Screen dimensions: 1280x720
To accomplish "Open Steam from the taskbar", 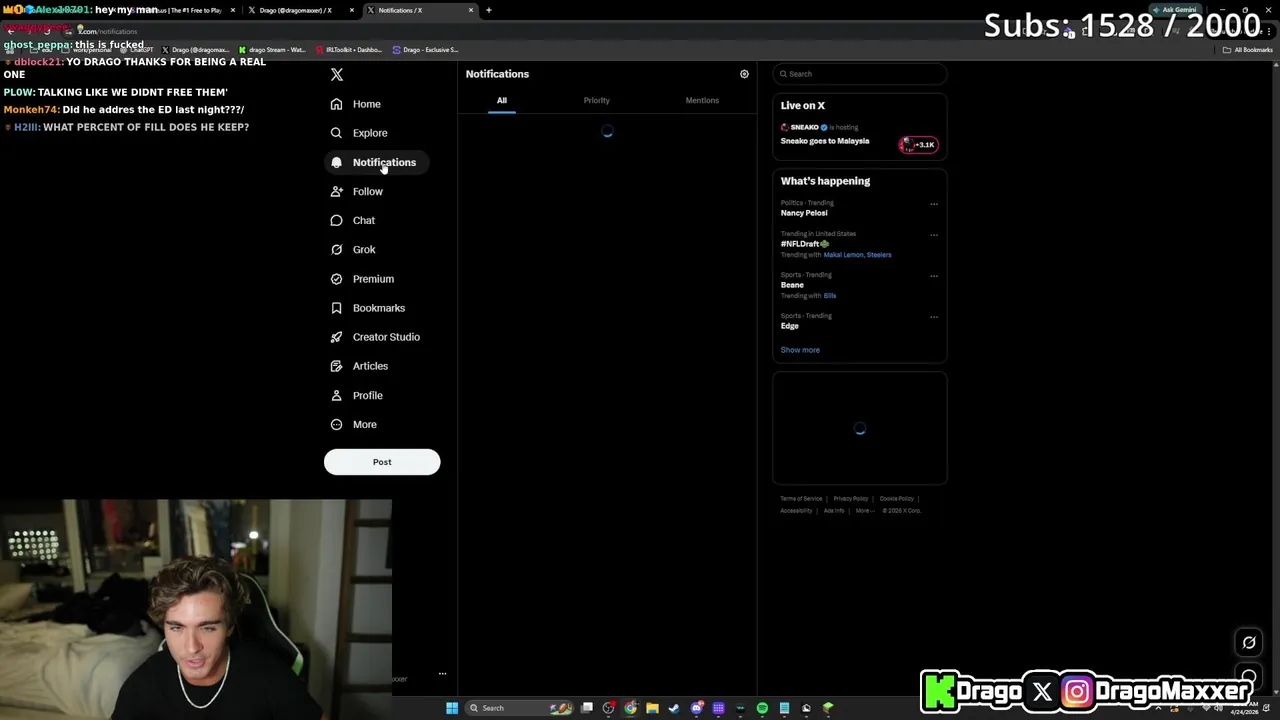I will pos(674,708).
